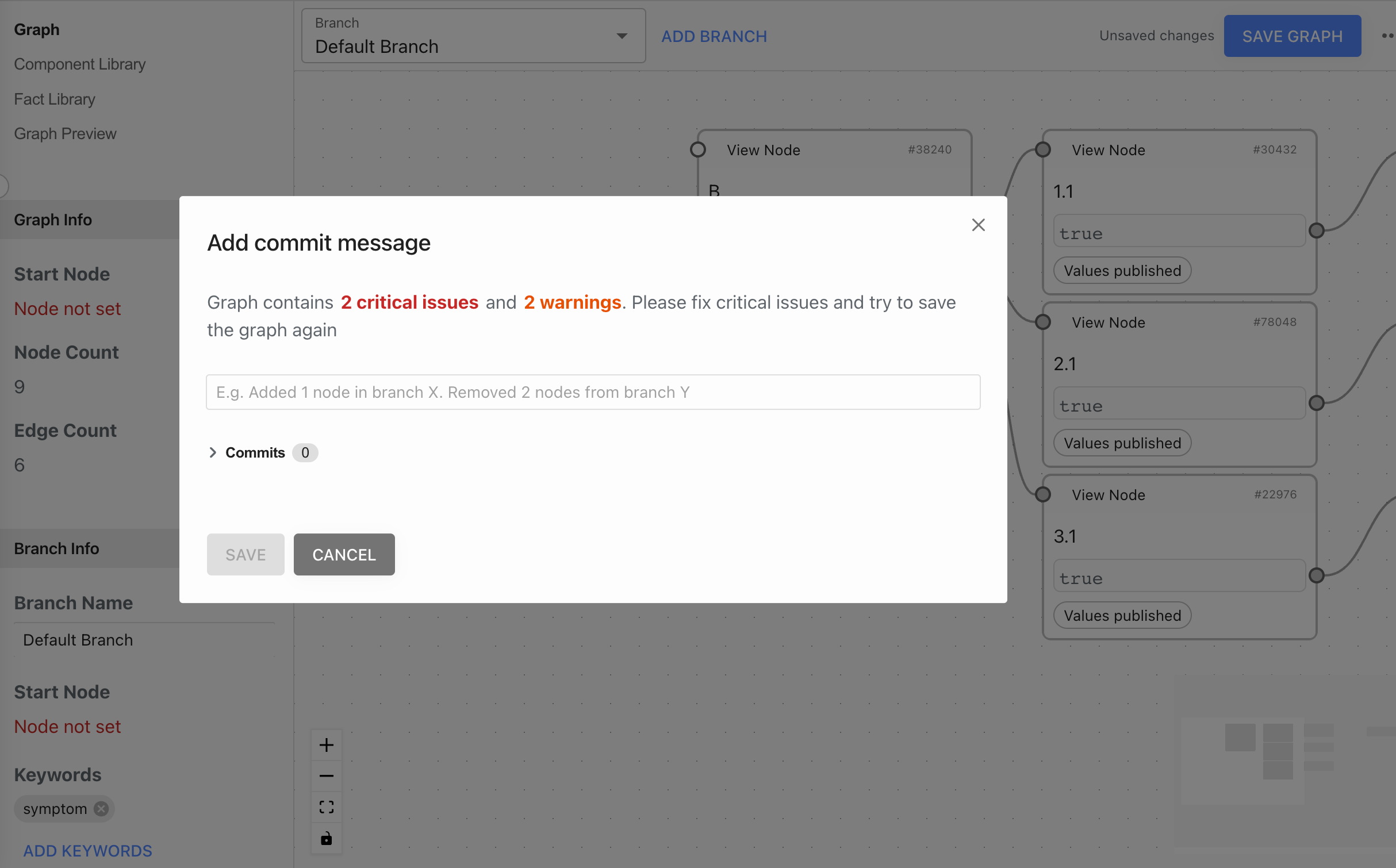Open Component Library menu item
The image size is (1396, 868).
79,64
